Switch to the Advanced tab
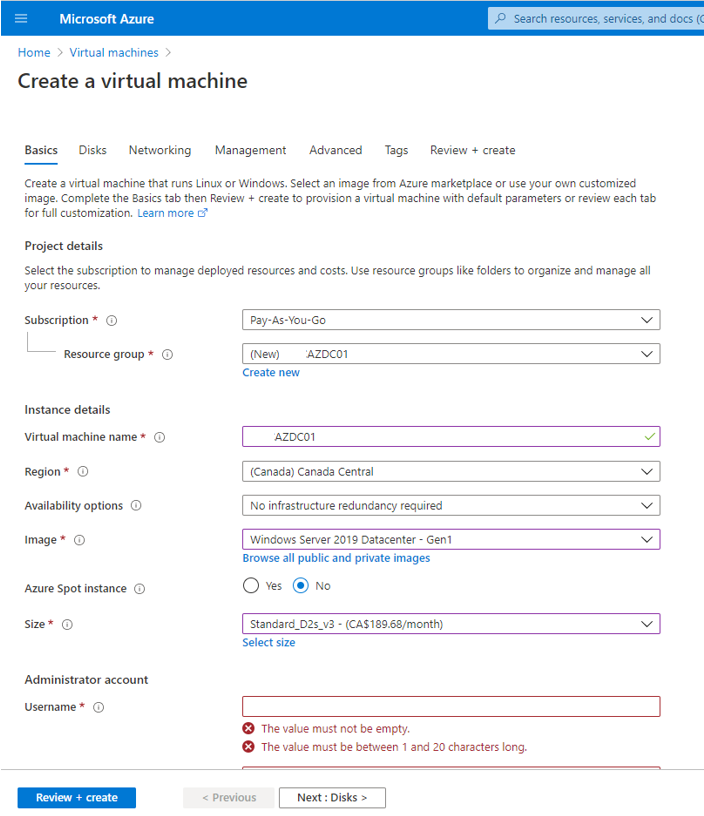Image resolution: width=704 pixels, height=816 pixels. click(x=336, y=150)
